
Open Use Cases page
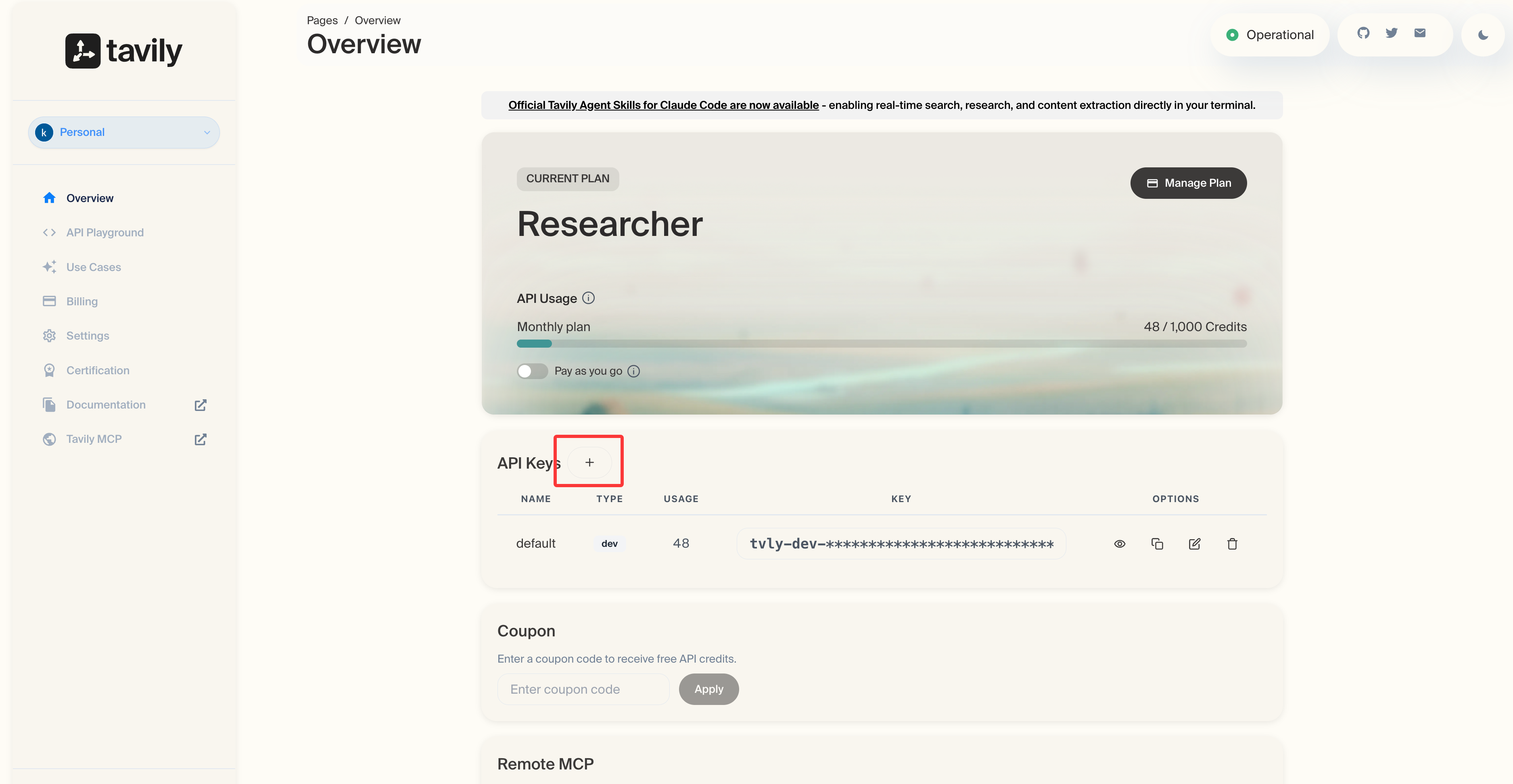[x=93, y=267]
